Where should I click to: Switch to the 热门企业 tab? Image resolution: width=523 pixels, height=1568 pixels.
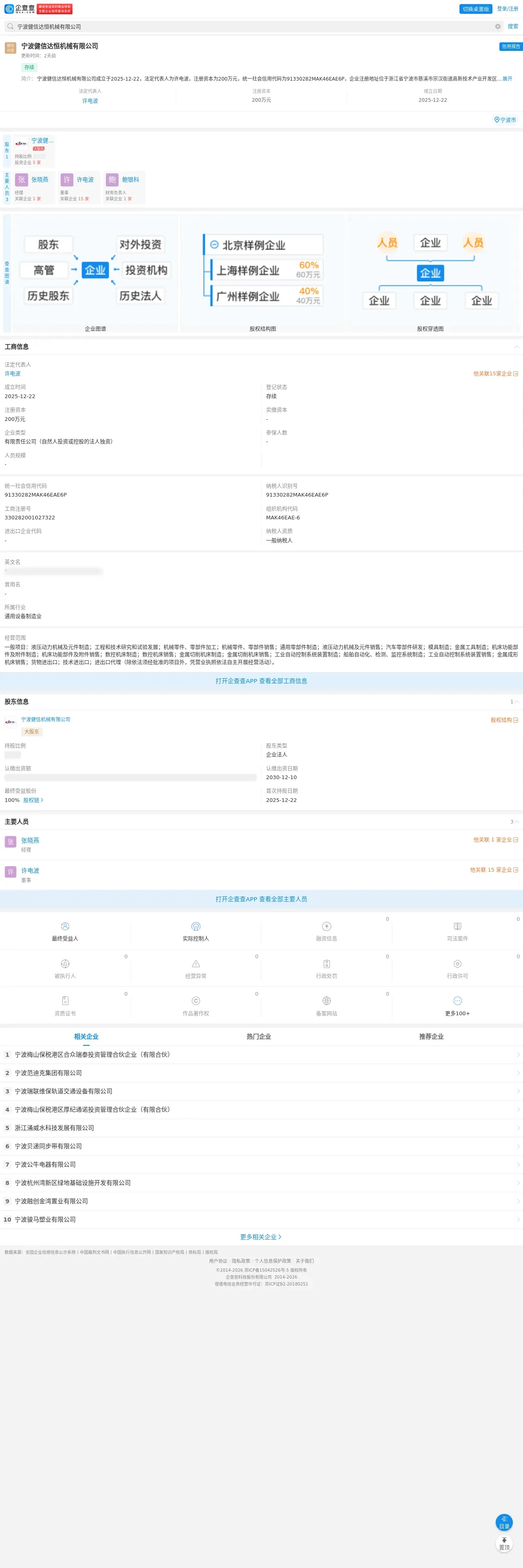point(259,1037)
